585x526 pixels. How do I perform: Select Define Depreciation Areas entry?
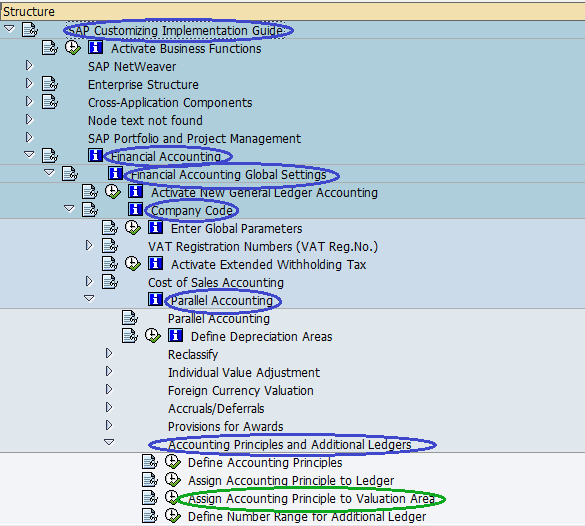[x=262, y=337]
